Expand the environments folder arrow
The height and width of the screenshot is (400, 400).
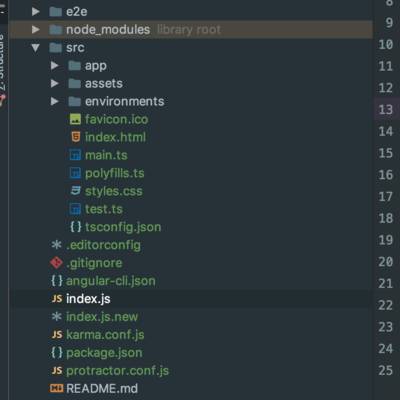(x=55, y=101)
